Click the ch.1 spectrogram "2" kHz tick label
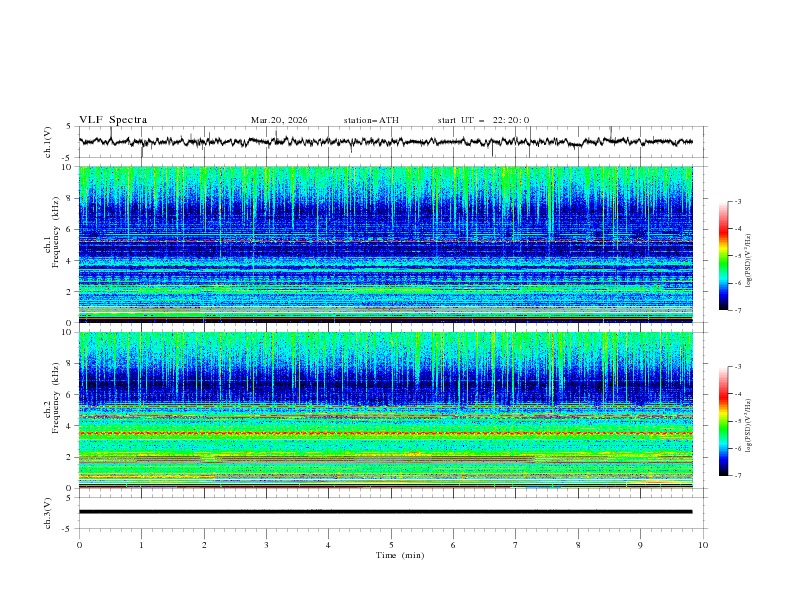 70,292
